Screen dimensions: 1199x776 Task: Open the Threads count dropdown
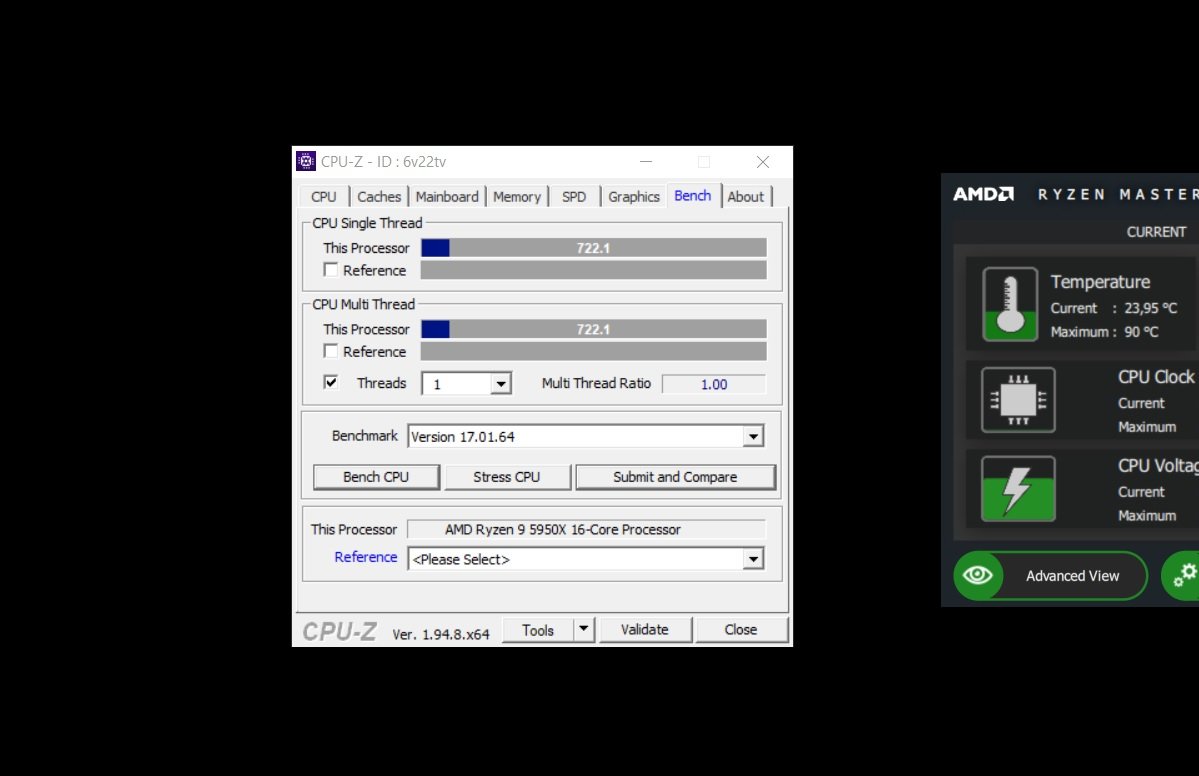[x=501, y=384]
